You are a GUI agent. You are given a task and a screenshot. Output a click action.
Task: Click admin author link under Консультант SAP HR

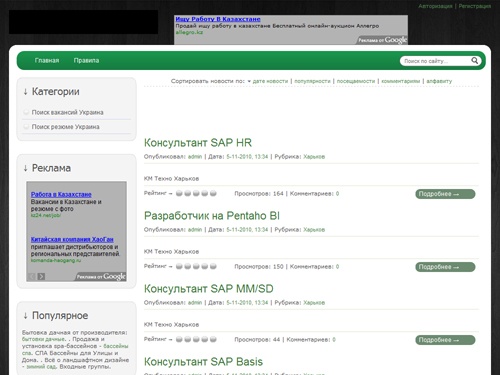195,157
